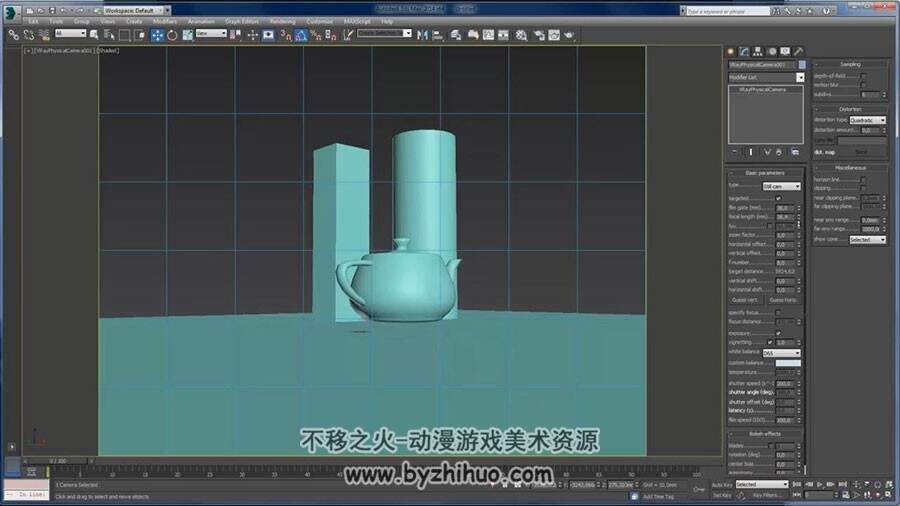Open the Rendering menu
The width and height of the screenshot is (900, 506).
tap(282, 22)
